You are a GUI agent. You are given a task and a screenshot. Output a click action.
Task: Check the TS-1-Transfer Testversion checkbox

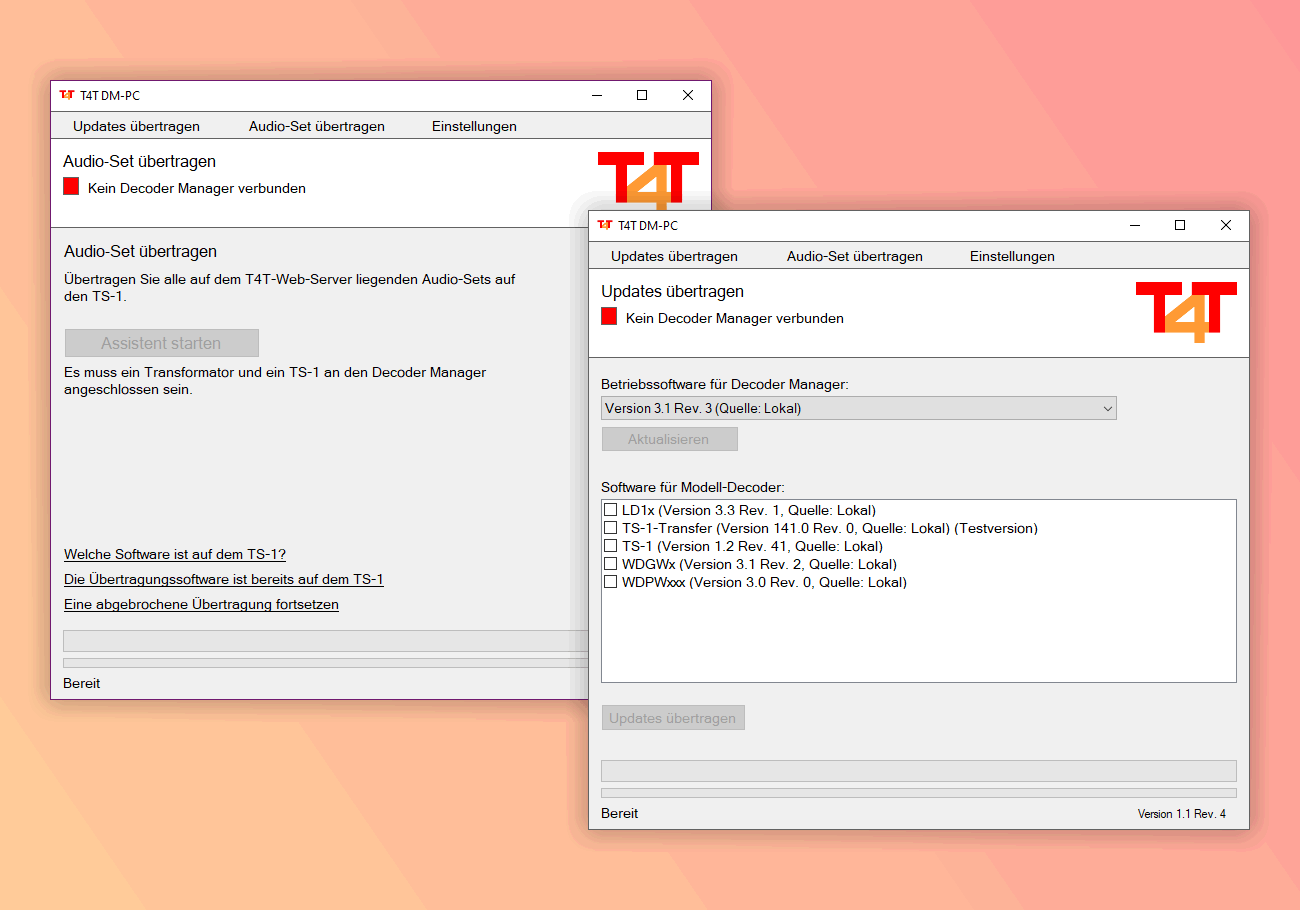pos(610,528)
